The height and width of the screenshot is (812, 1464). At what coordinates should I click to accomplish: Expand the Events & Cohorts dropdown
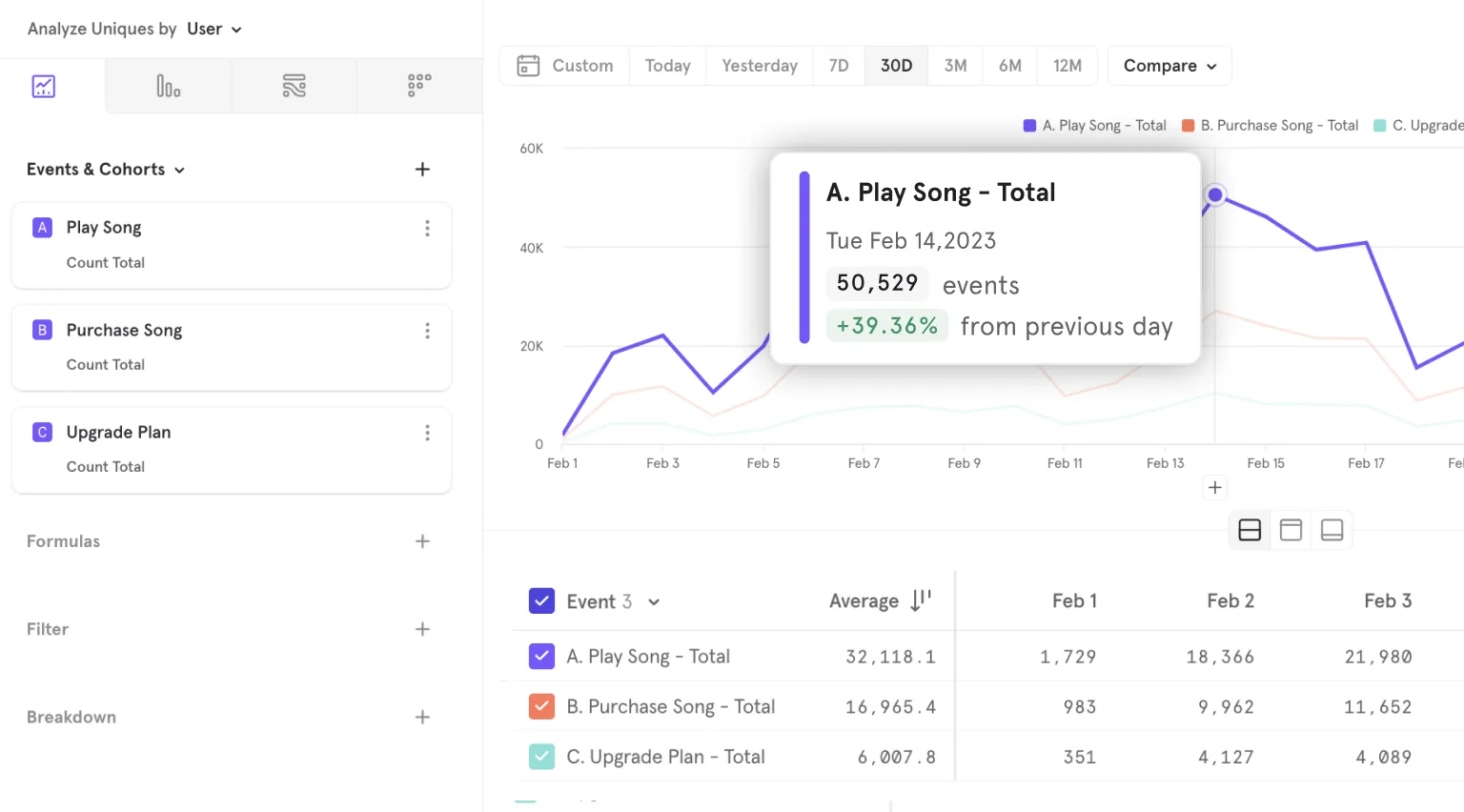click(x=106, y=170)
